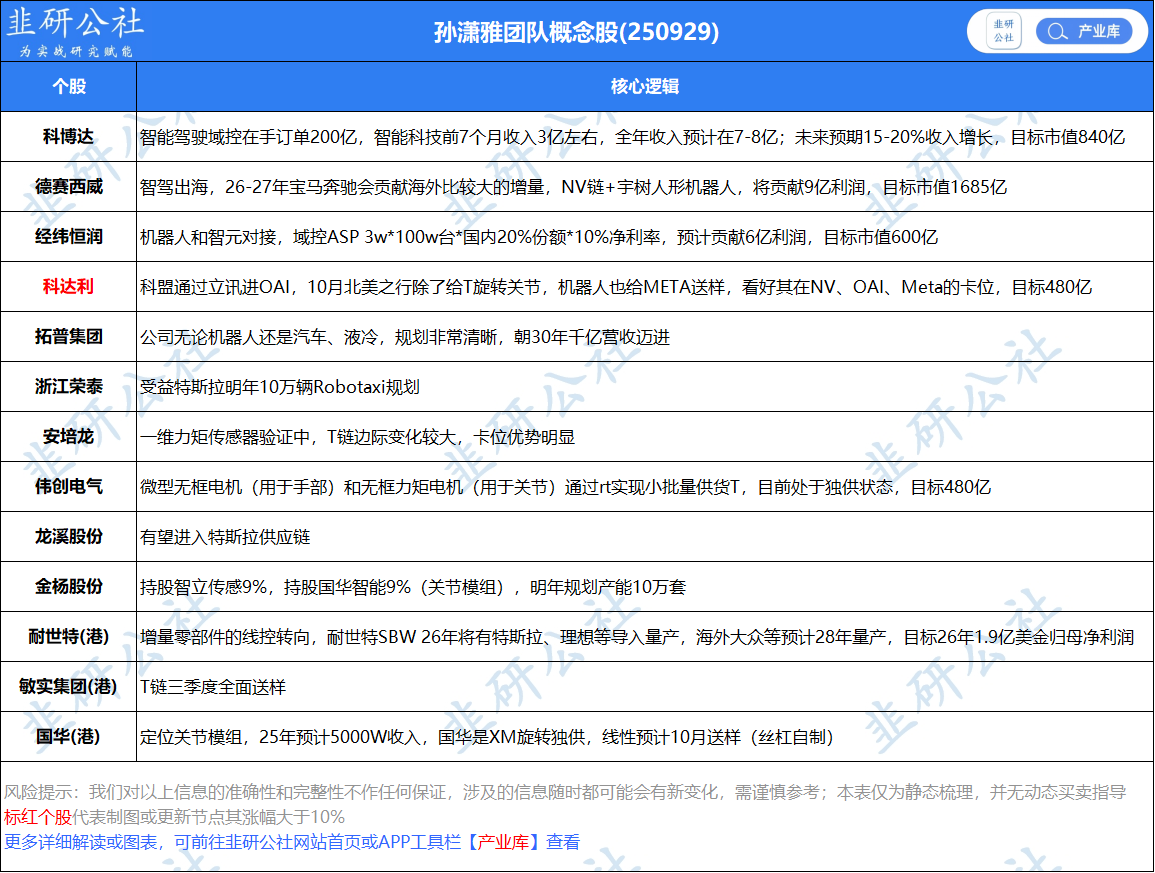Open 耐世特(港) stock entry
The height and width of the screenshot is (873, 1155).
(x=68, y=637)
